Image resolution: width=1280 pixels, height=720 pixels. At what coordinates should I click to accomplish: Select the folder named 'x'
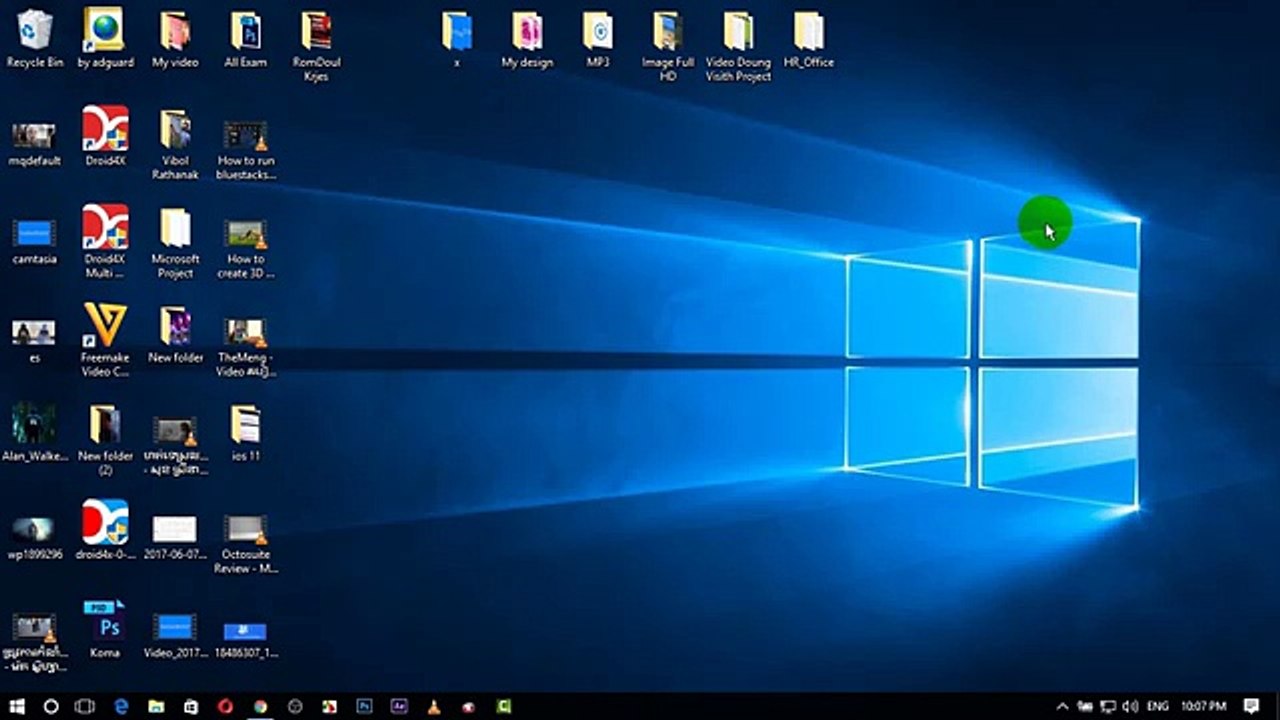(x=457, y=39)
